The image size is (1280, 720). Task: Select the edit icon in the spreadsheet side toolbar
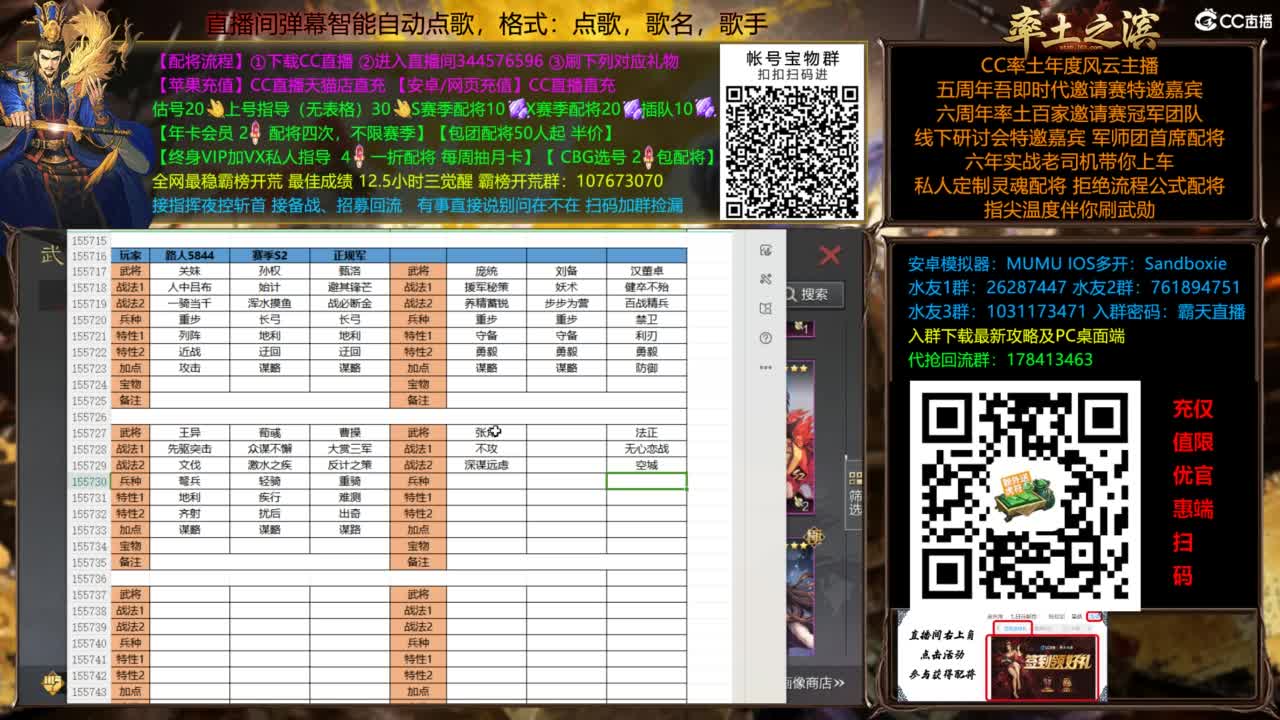pyautogui.click(x=766, y=252)
